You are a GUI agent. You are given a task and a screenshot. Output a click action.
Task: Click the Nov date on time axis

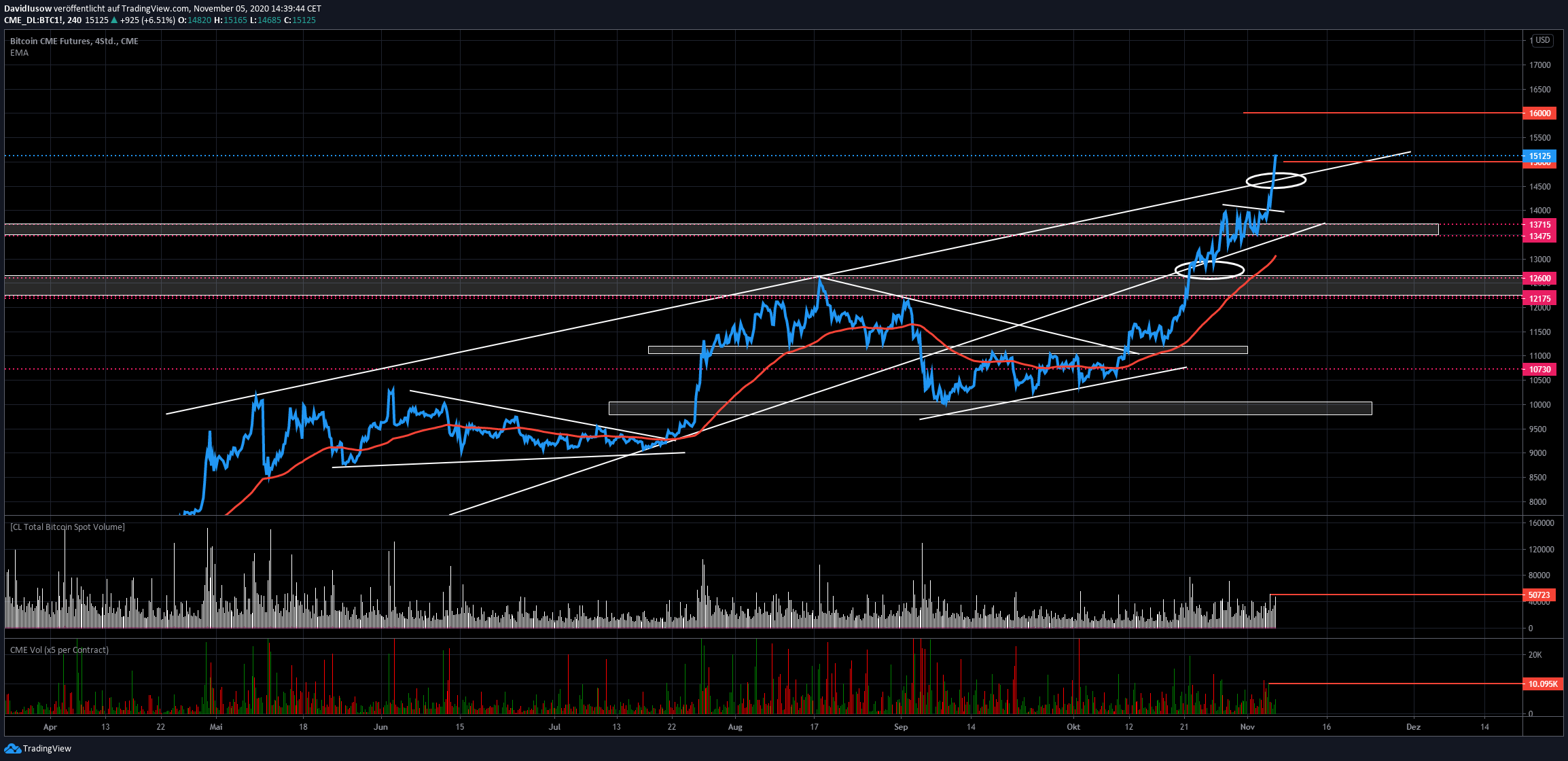pyautogui.click(x=1247, y=726)
